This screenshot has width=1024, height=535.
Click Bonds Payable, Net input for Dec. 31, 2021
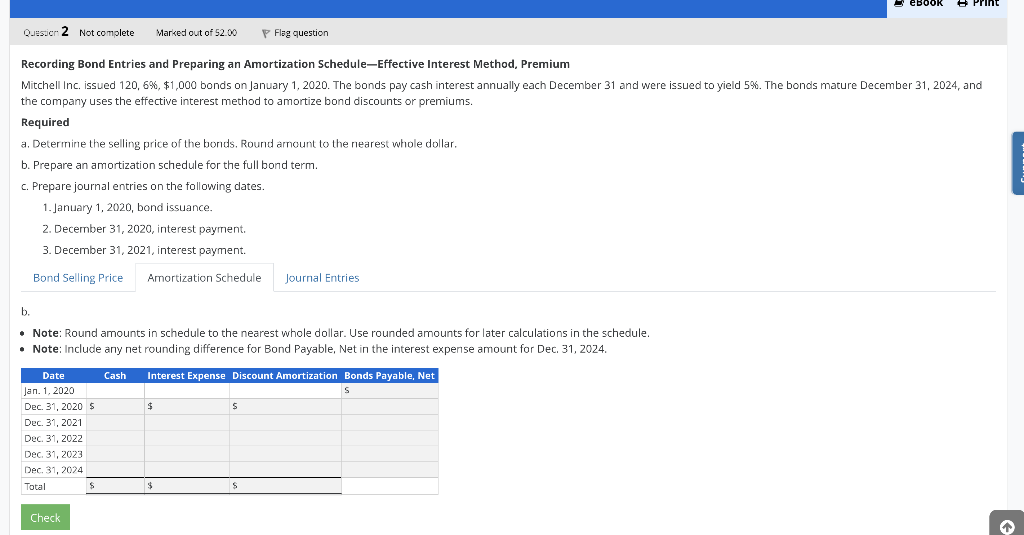[x=389, y=423]
